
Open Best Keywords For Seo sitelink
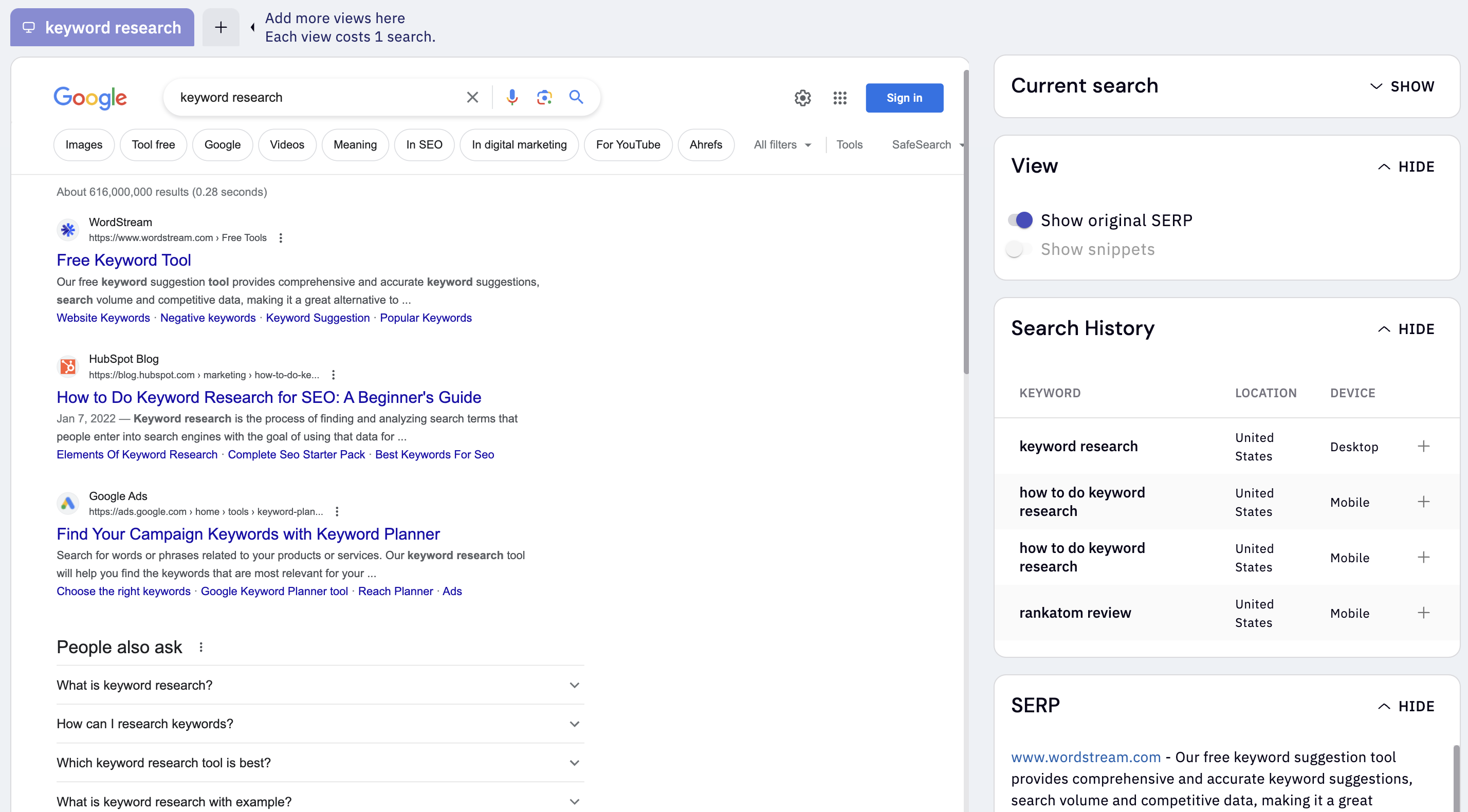coord(434,455)
